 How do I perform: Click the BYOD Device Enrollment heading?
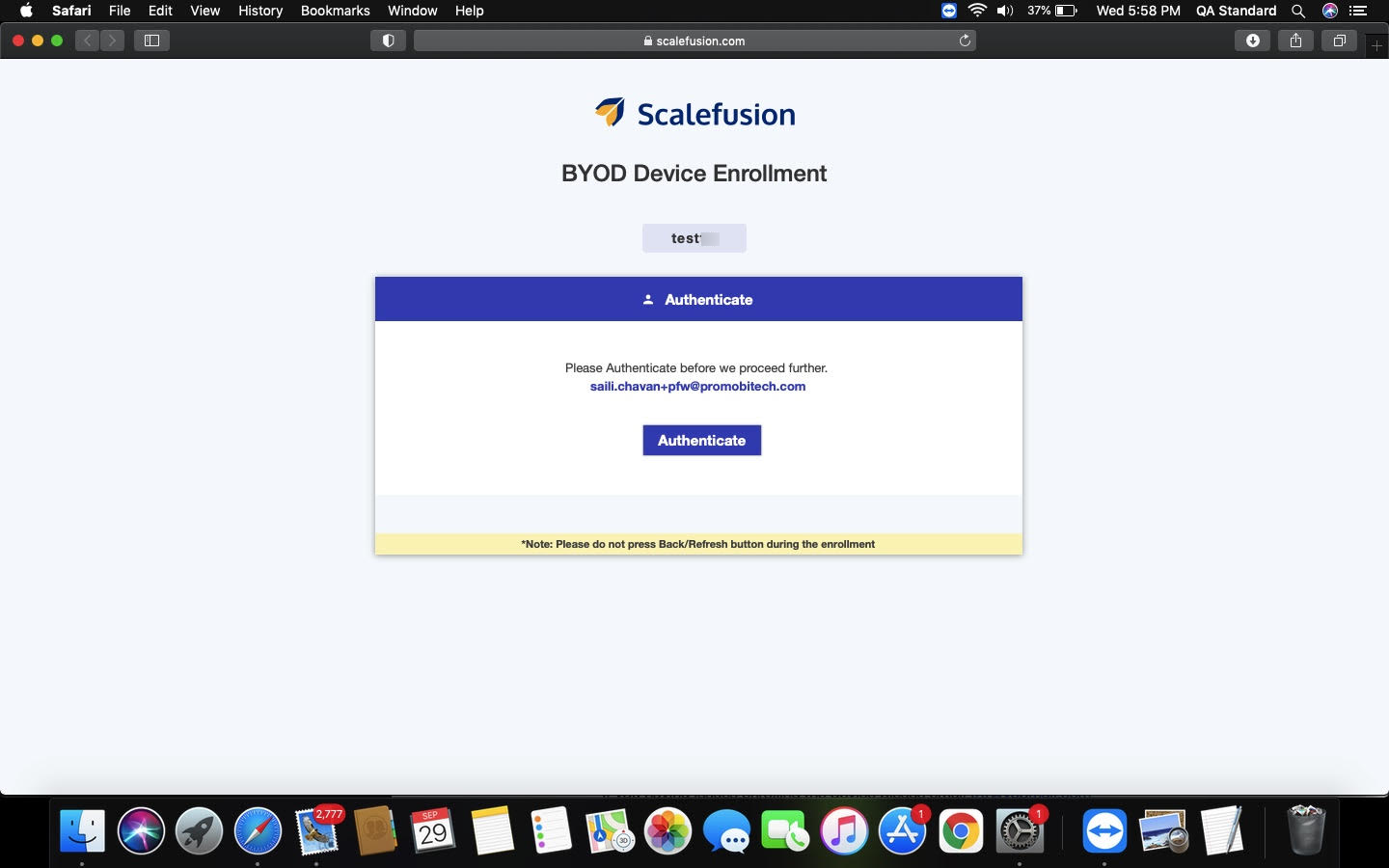pos(694,174)
